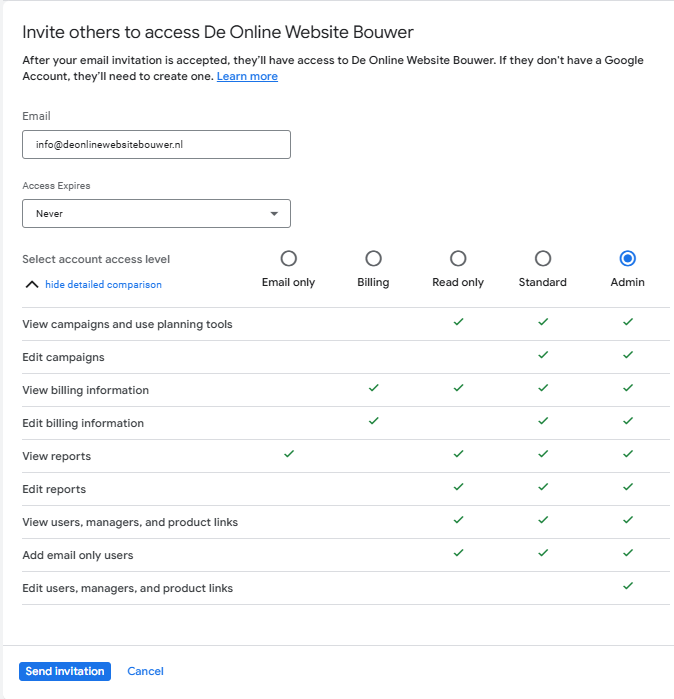Focus the Email input field
Viewport: 674px width, 699px height.
coord(156,144)
